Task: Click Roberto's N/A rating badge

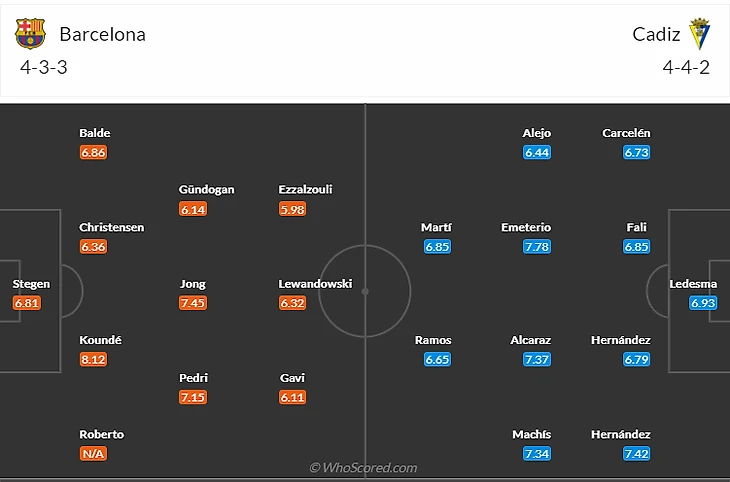Action: click(x=93, y=454)
